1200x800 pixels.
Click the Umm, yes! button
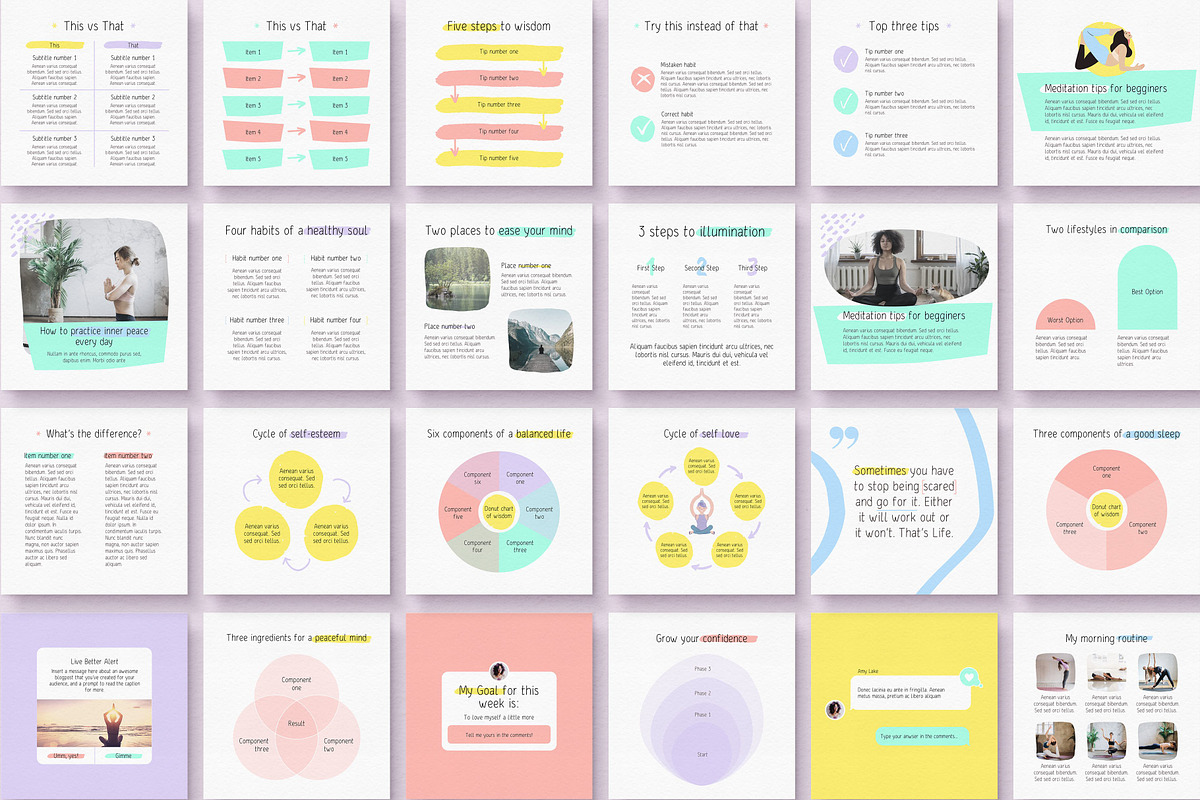pos(67,756)
